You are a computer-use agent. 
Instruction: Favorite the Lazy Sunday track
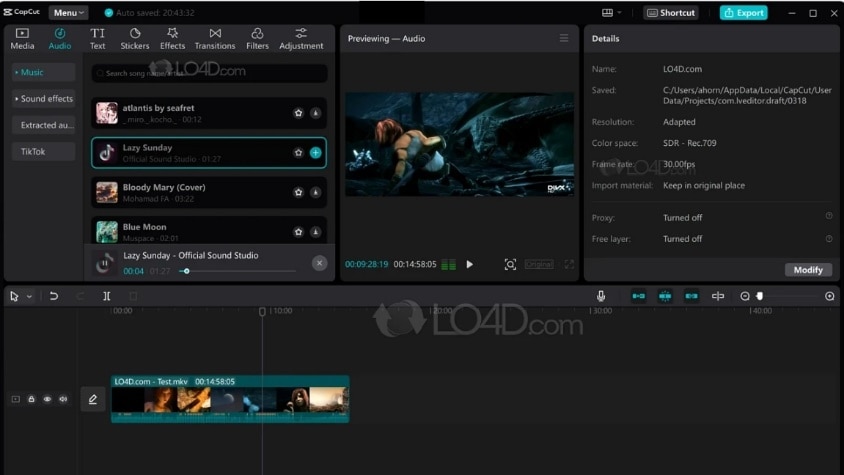[298, 153]
